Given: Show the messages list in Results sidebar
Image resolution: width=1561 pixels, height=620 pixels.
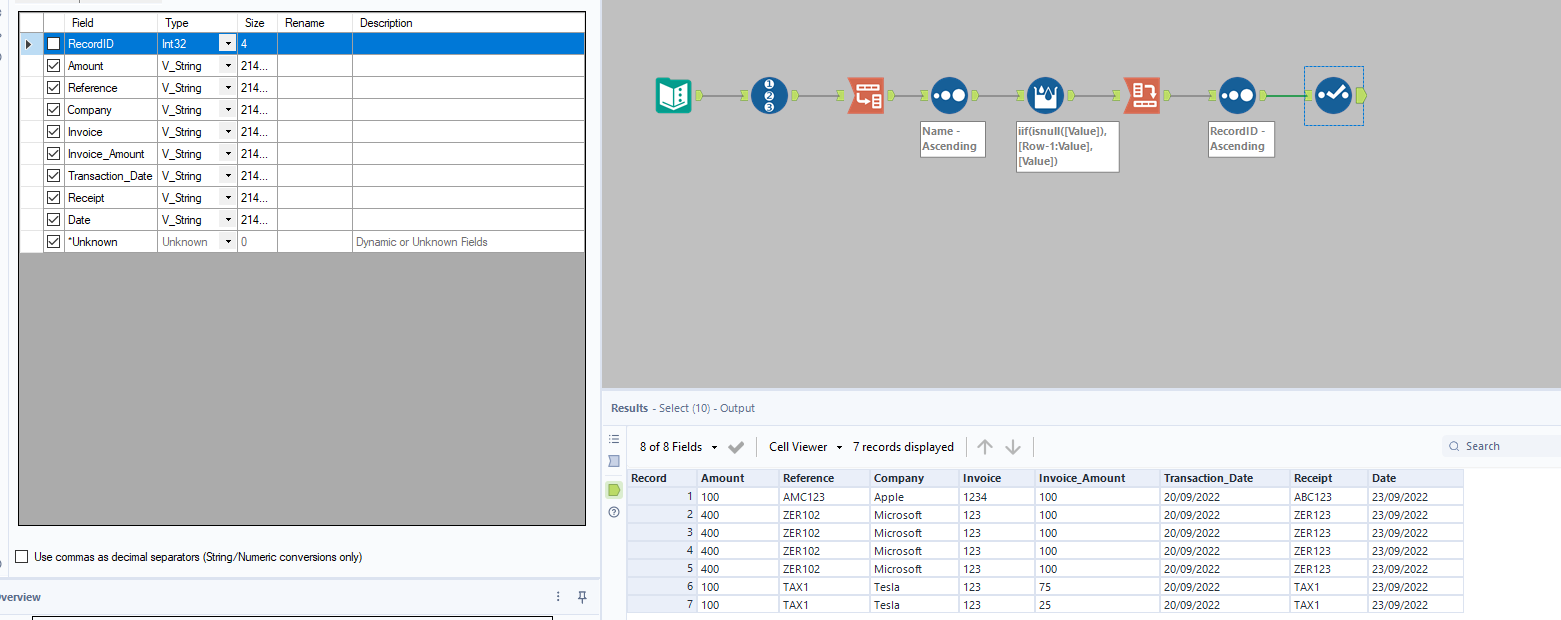Looking at the screenshot, I should pos(614,439).
